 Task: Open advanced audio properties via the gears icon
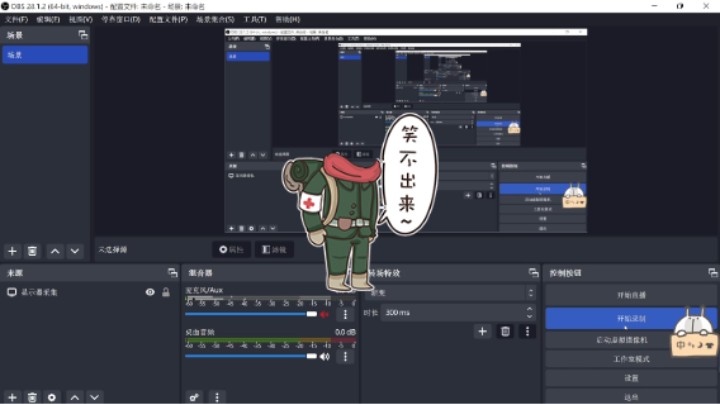coord(194,397)
